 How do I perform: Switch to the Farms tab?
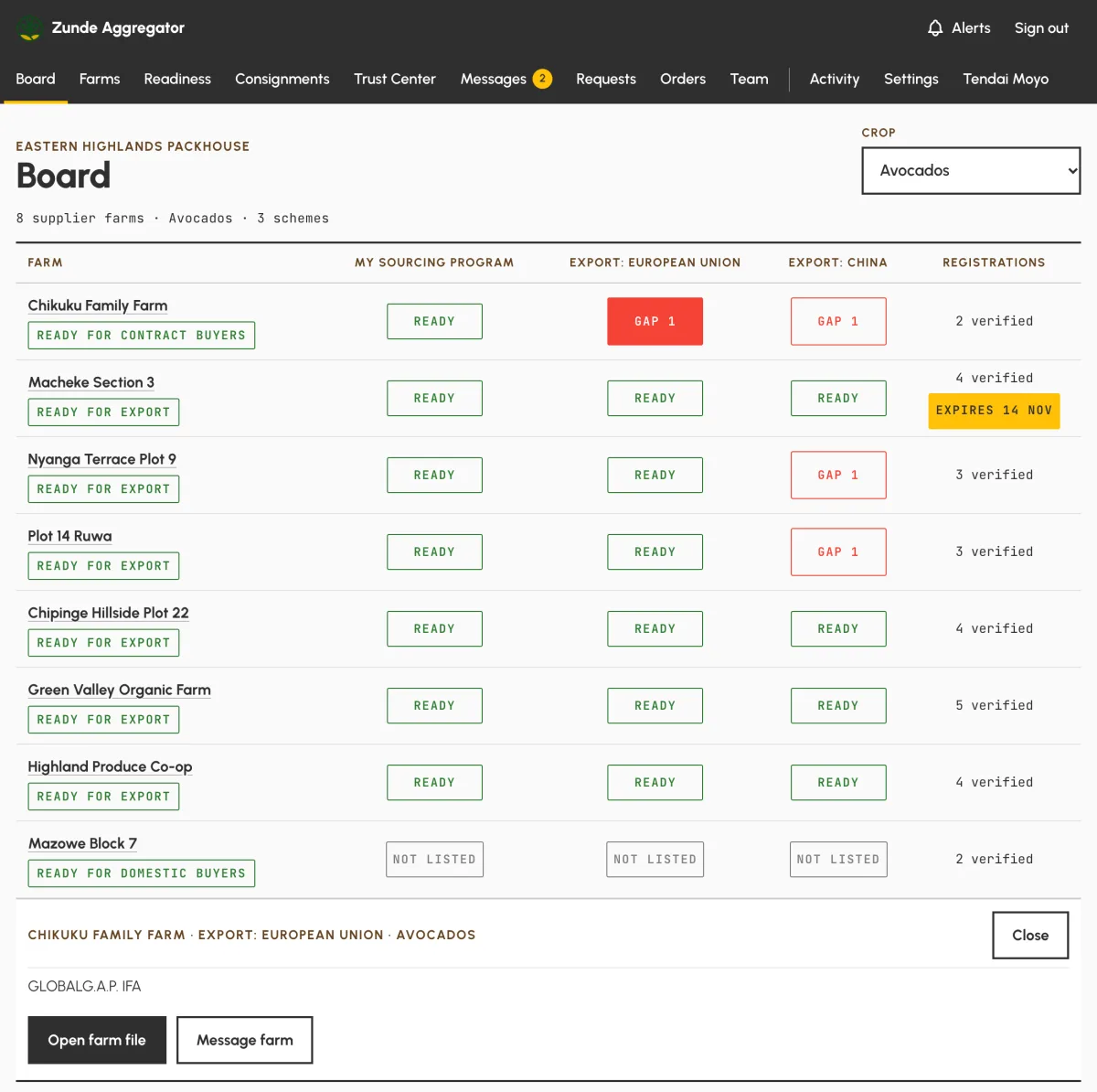pyautogui.click(x=100, y=79)
